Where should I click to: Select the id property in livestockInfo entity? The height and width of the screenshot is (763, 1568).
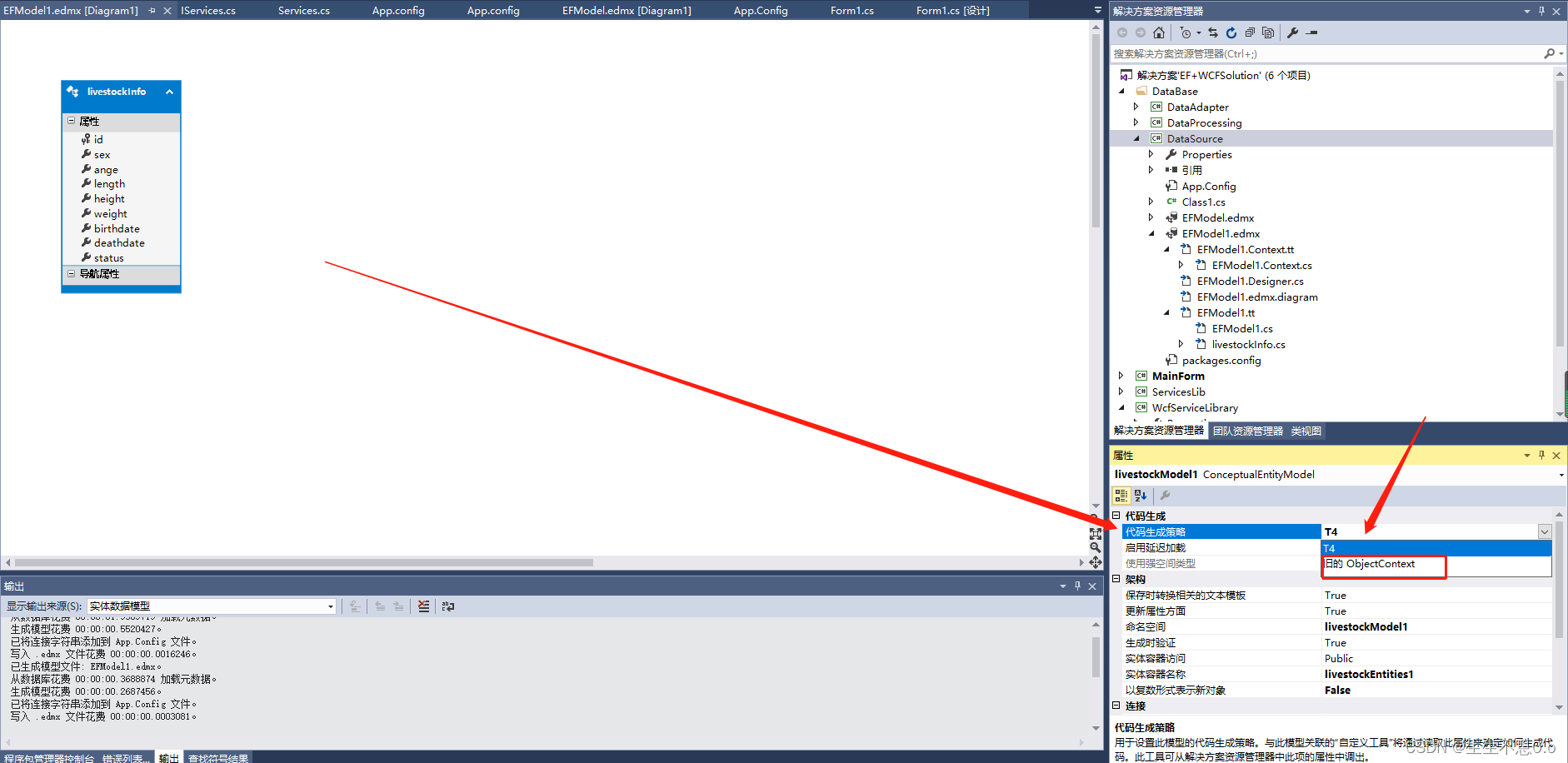pyautogui.click(x=98, y=139)
